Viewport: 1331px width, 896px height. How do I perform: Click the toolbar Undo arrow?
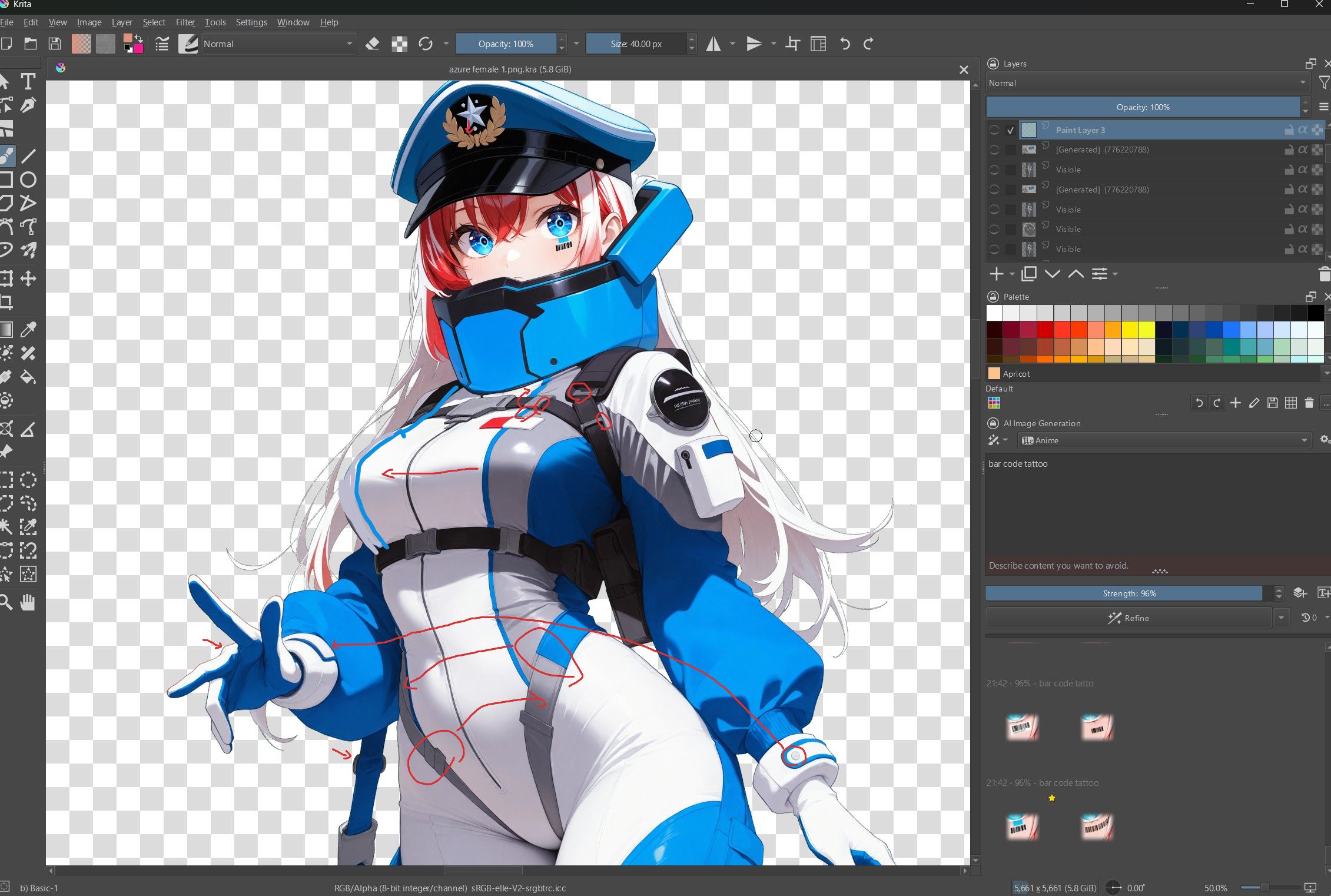(845, 44)
